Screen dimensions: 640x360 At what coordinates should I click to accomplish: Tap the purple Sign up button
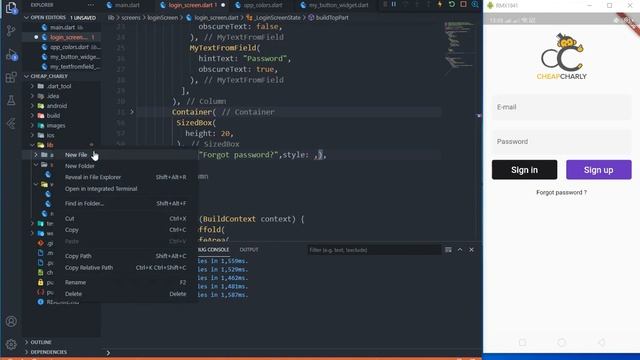[x=599, y=170]
